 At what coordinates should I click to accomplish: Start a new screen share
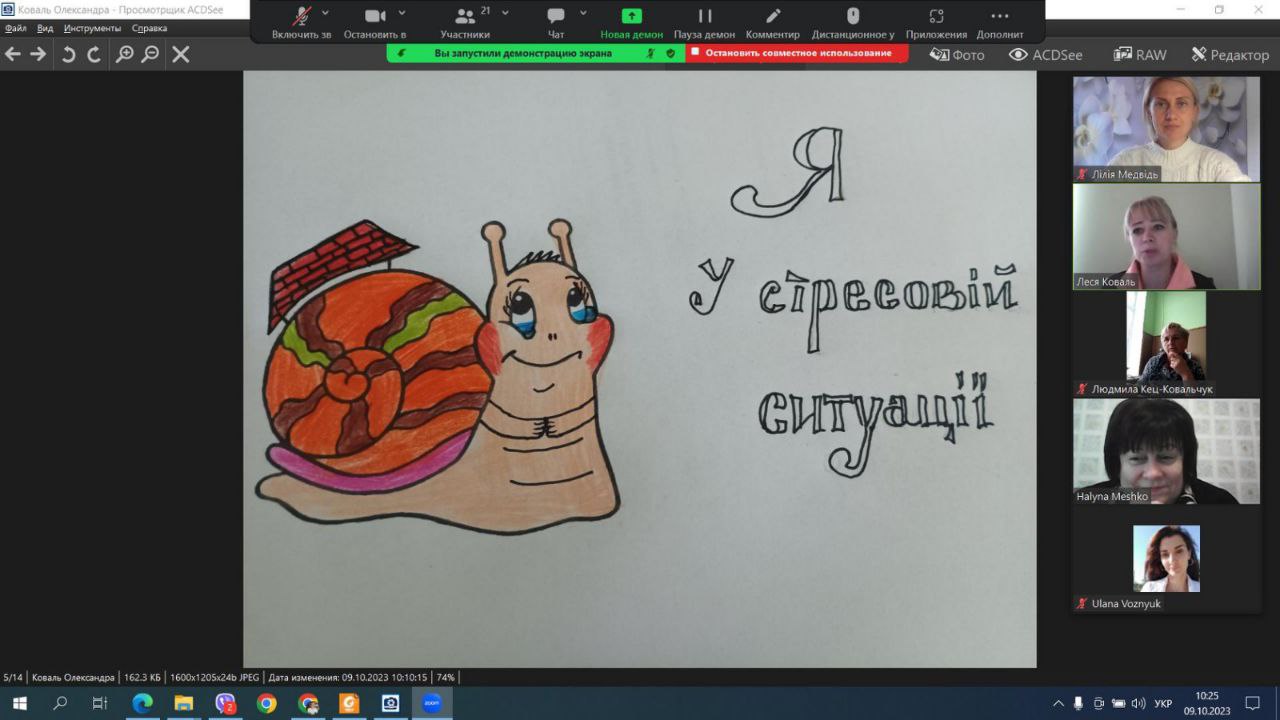coord(631,17)
